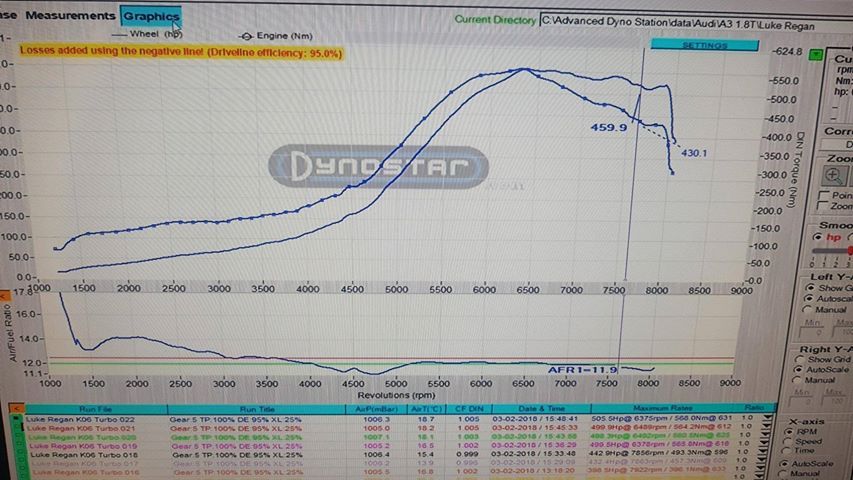Click the 03-02-2018 / 15:48:41 date cell
853x480 pixels.
(535, 419)
